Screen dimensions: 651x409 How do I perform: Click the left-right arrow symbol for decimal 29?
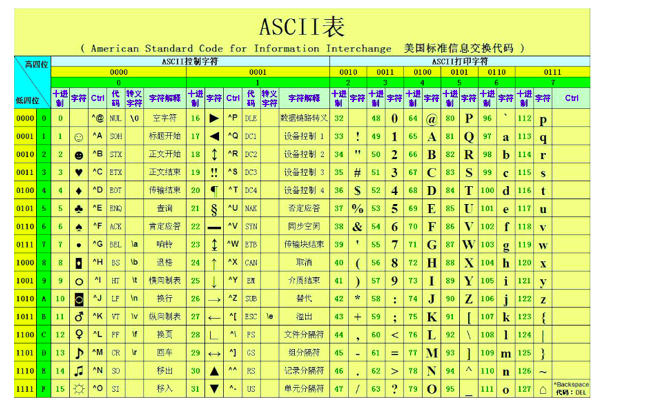click(214, 354)
